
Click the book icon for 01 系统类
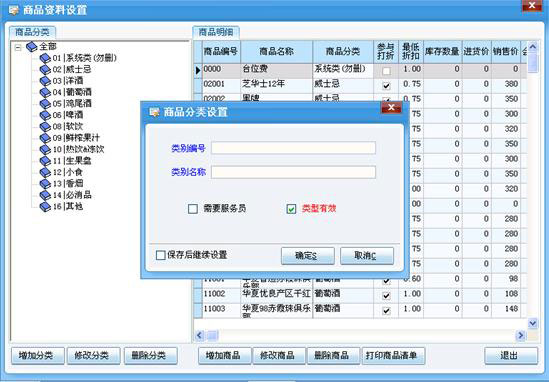45,58
